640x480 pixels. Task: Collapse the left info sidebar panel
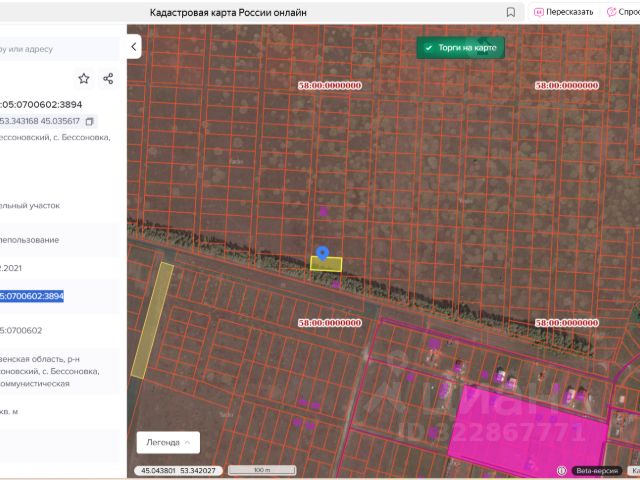(x=134, y=47)
